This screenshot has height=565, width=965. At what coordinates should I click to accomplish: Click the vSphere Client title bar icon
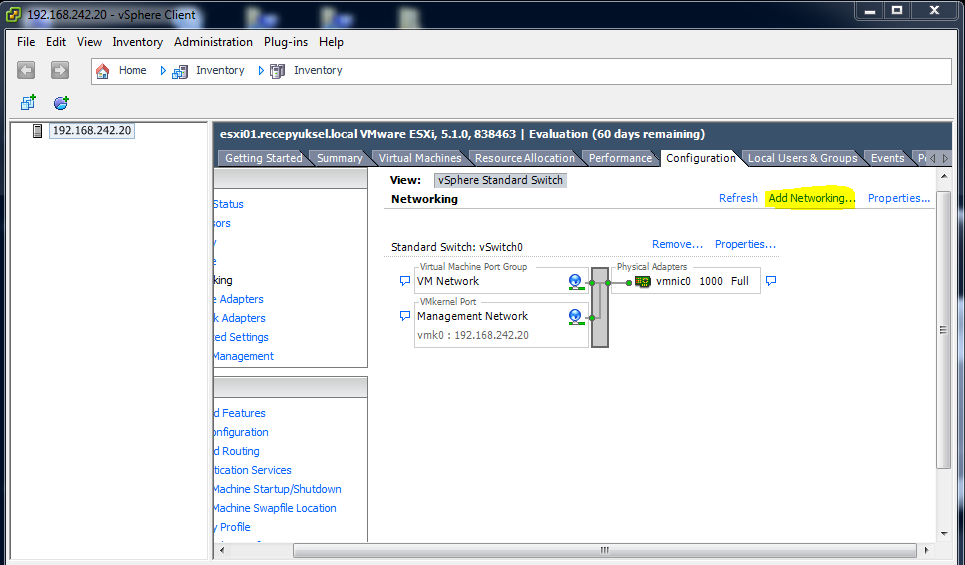(x=14, y=14)
